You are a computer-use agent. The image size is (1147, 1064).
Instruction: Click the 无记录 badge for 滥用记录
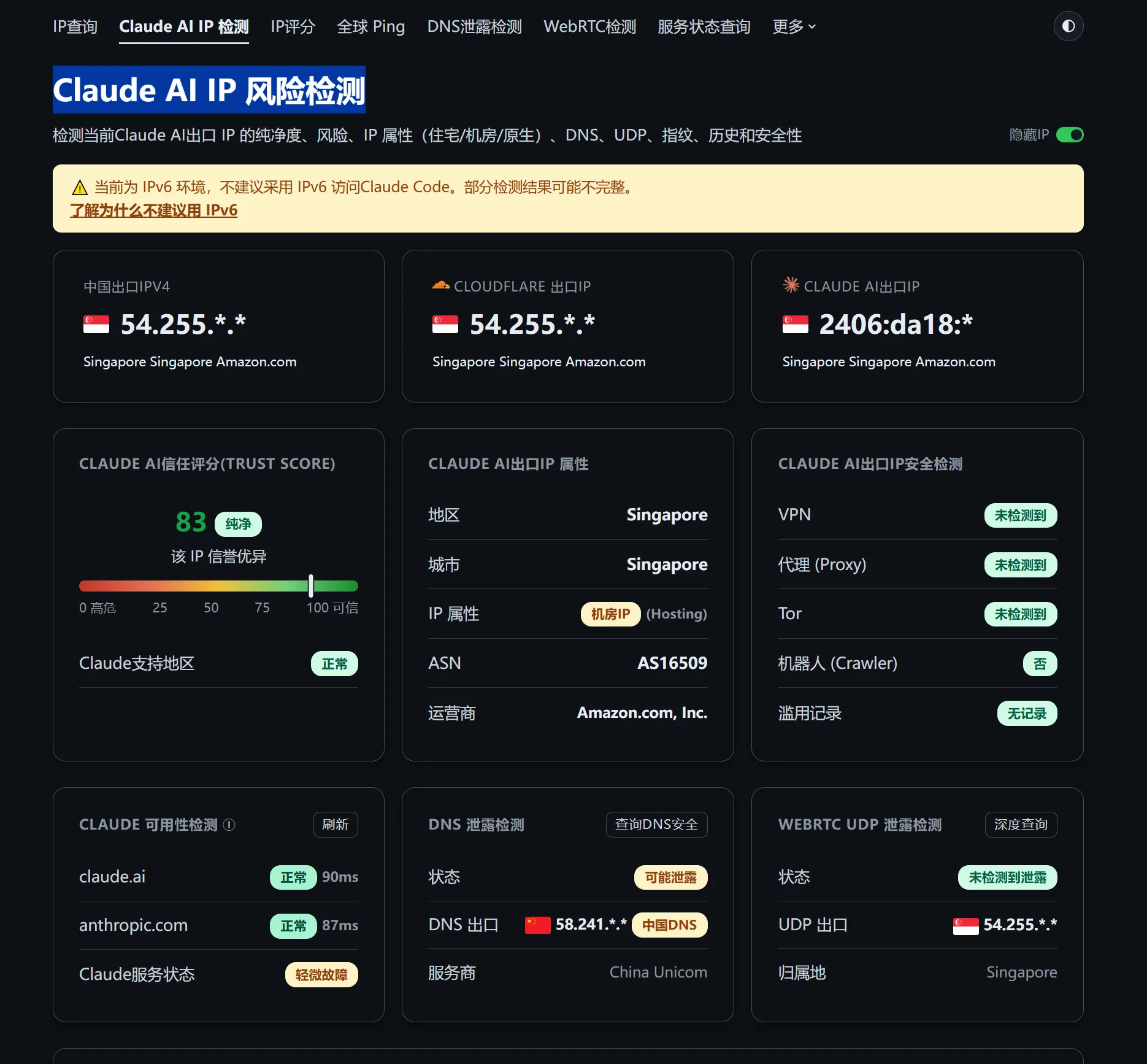pyautogui.click(x=1027, y=714)
